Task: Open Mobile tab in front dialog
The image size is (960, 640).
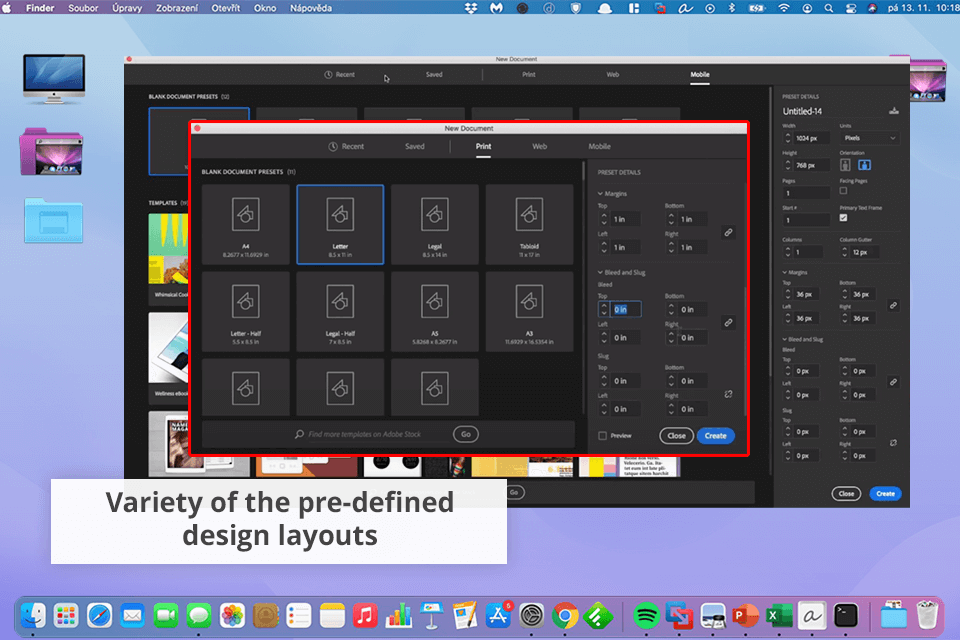Action: 599,147
